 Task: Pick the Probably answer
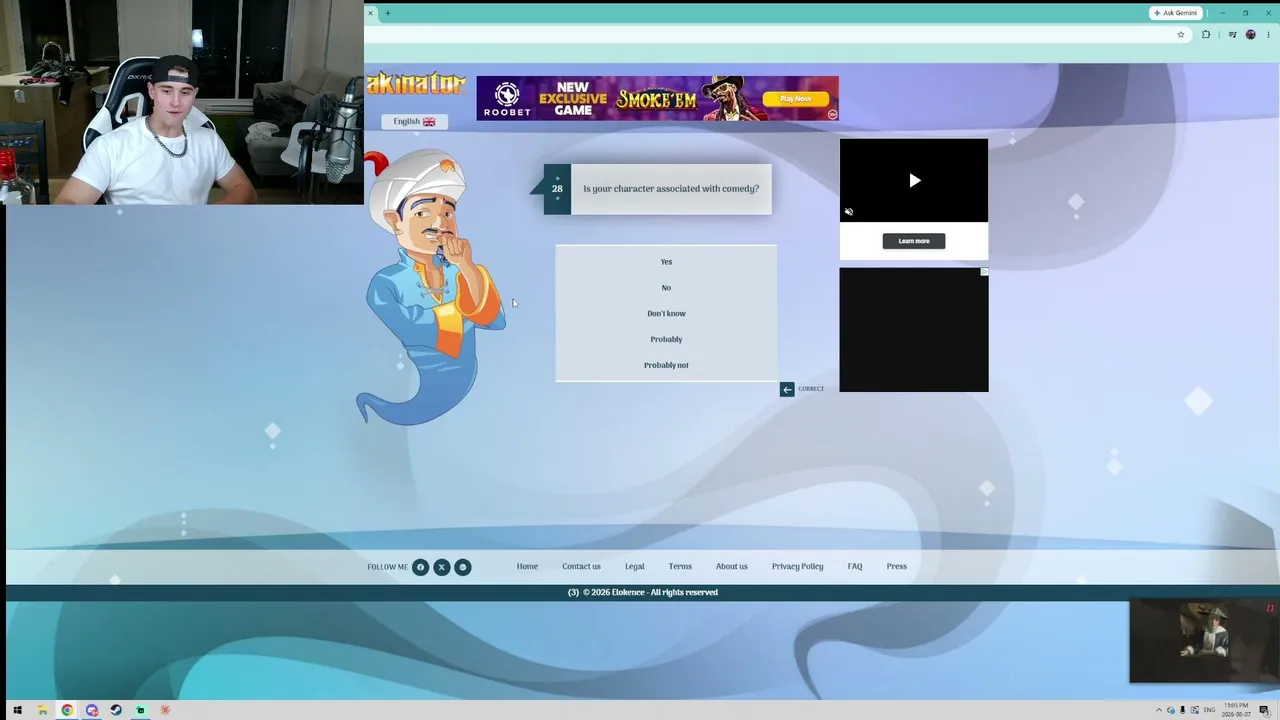click(x=666, y=340)
